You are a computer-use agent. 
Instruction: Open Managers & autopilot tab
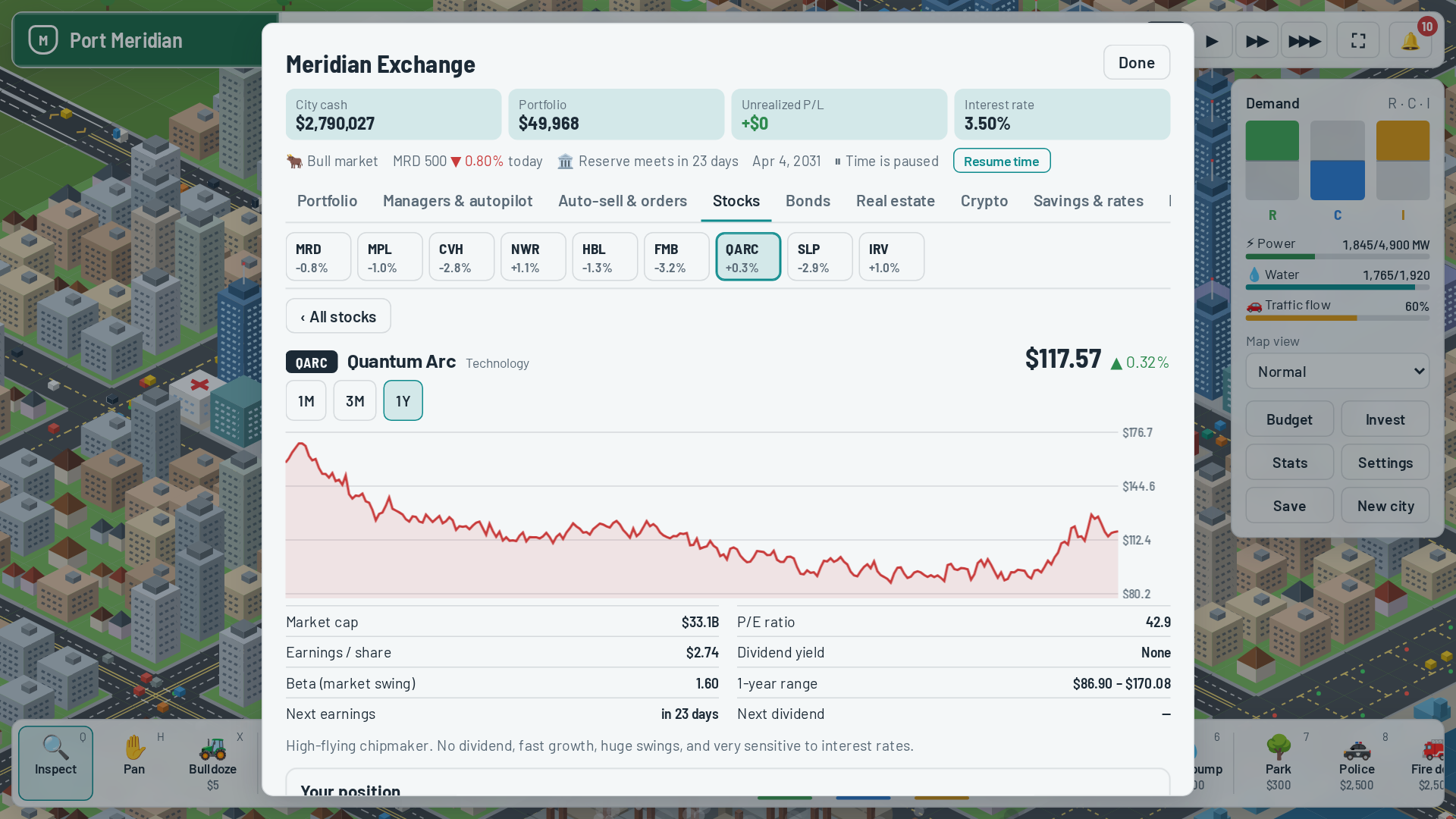point(458,201)
